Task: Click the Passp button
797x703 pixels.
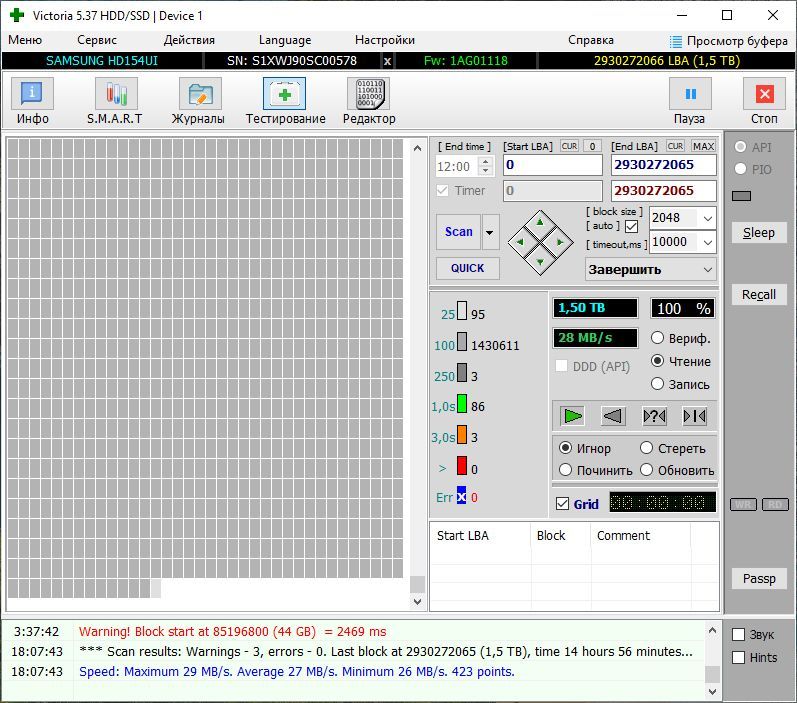Action: pyautogui.click(x=759, y=578)
